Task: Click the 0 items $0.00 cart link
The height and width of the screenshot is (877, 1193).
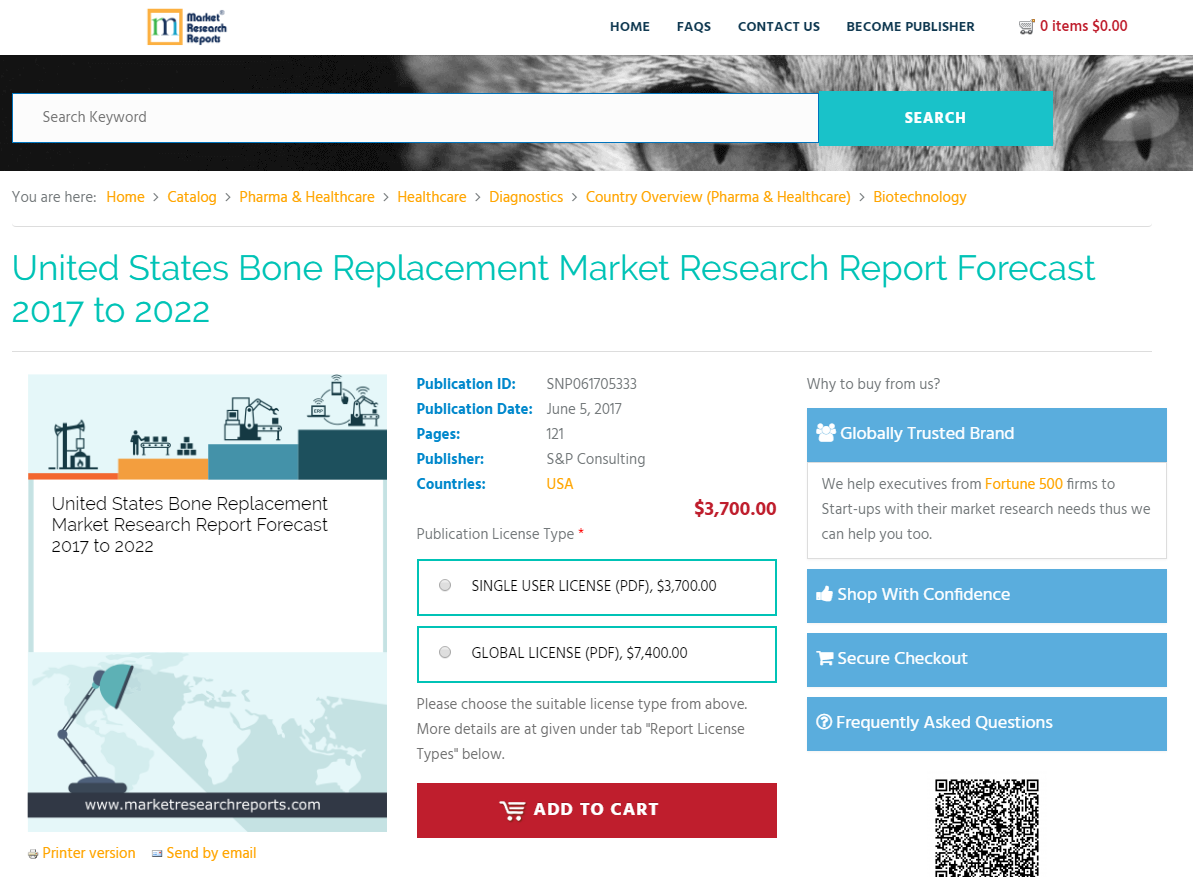Action: click(x=1083, y=26)
